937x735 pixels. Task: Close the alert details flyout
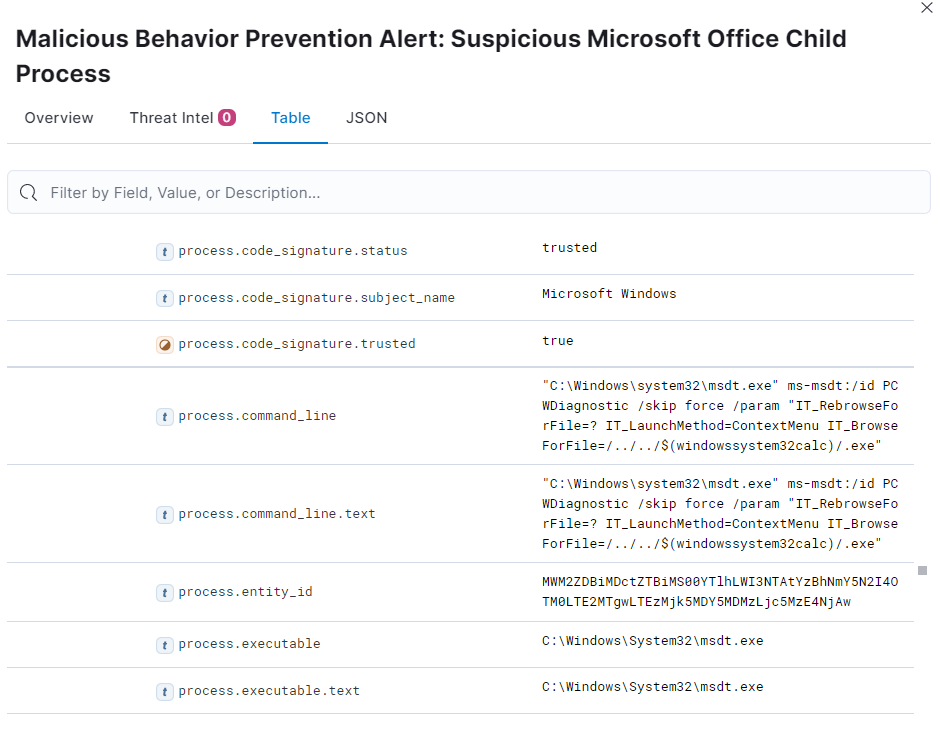coord(927,8)
